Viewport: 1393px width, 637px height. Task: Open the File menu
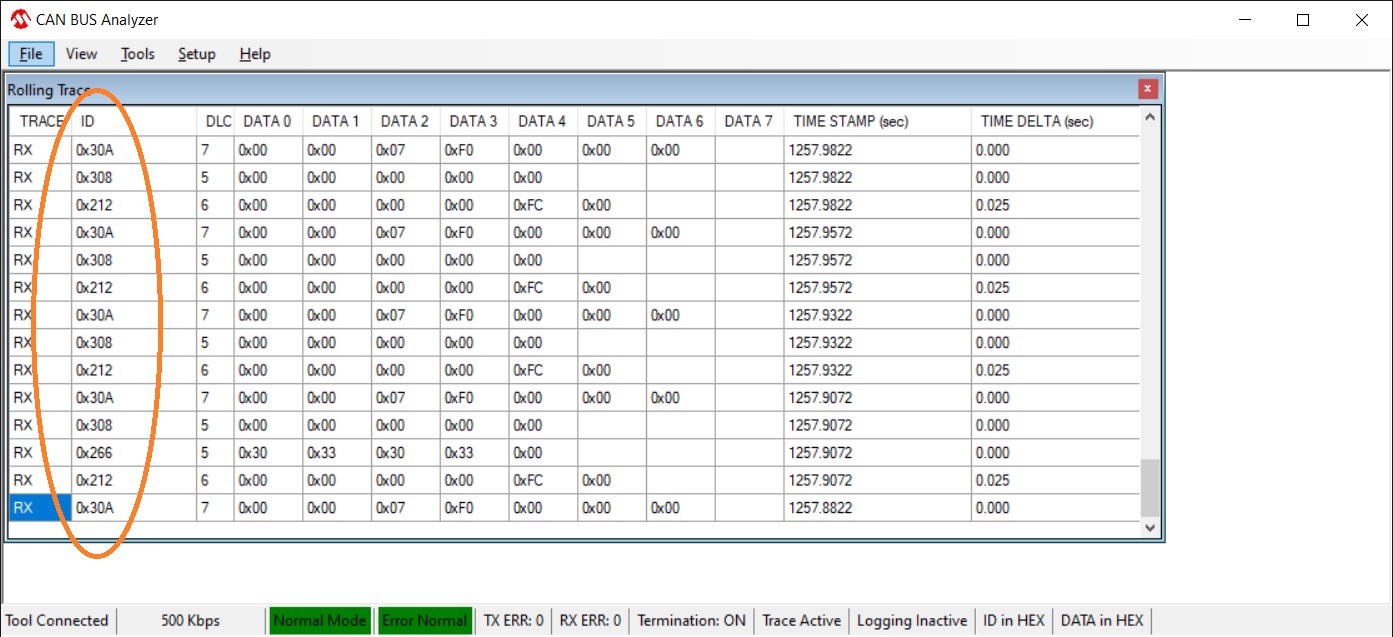(31, 54)
